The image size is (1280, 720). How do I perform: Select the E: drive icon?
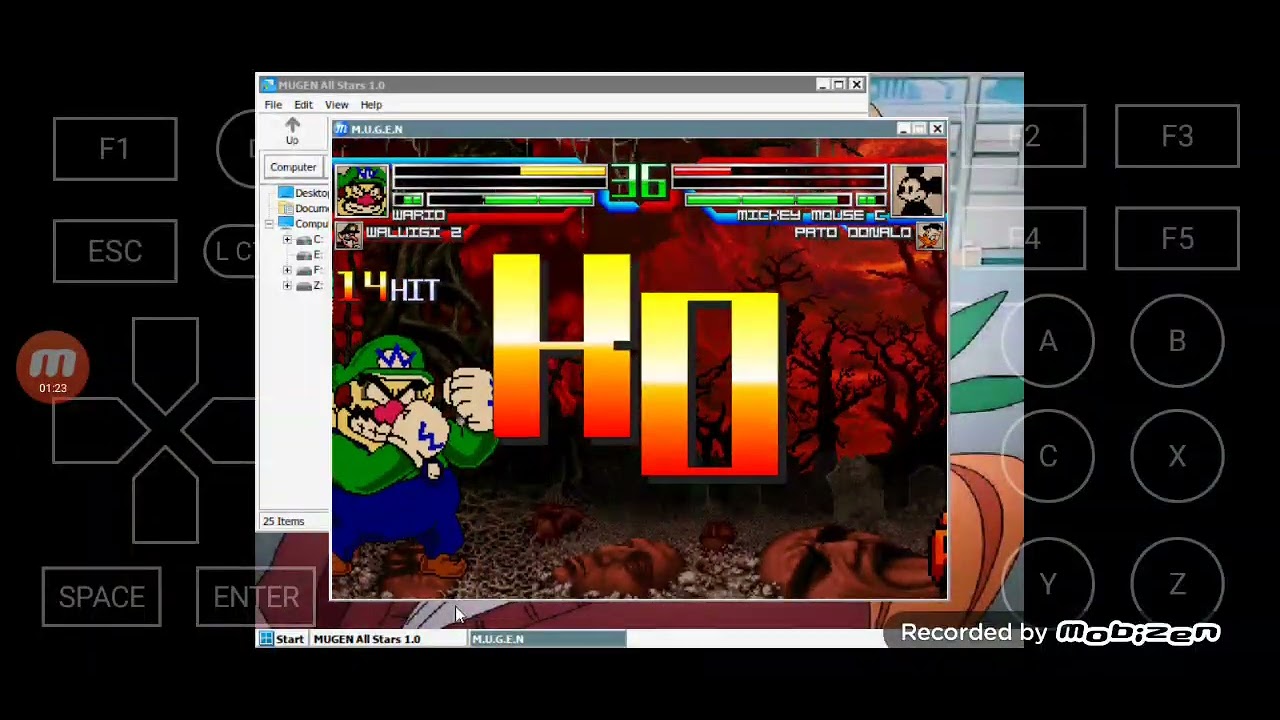coord(304,255)
